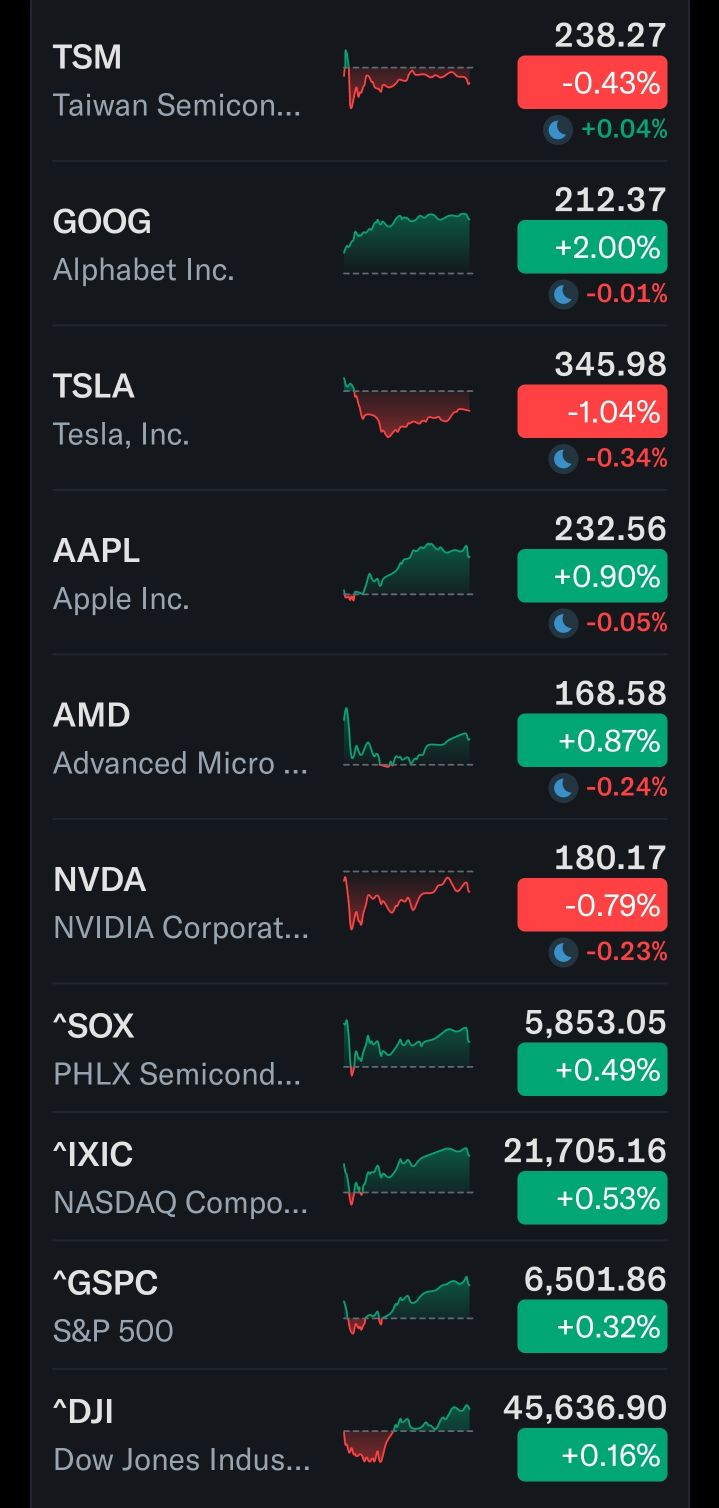The image size is (719, 1508).
Task: Open the Dow Jones sparkline chart
Action: [407, 1433]
